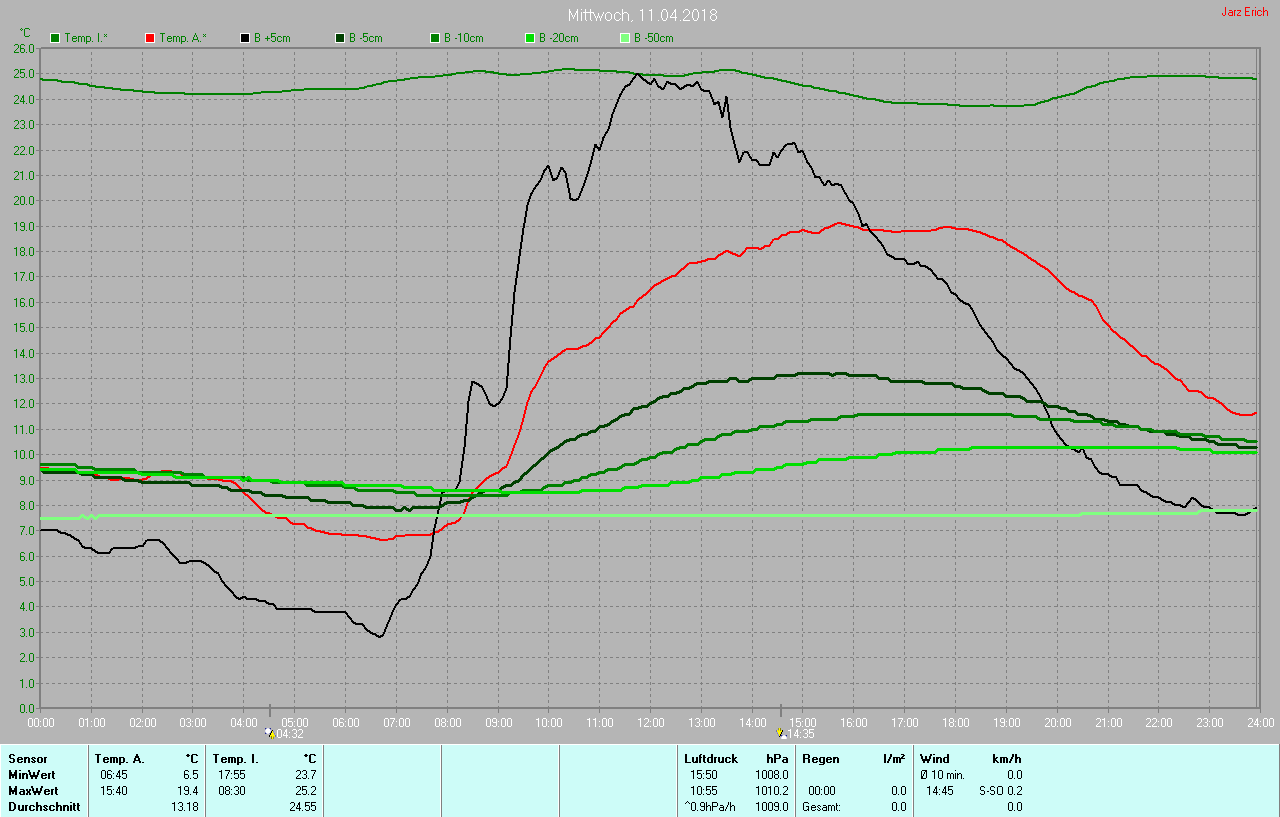The width and height of the screenshot is (1280, 817).
Task: Click the "04:32" sunrise time label
Action: click(x=289, y=734)
